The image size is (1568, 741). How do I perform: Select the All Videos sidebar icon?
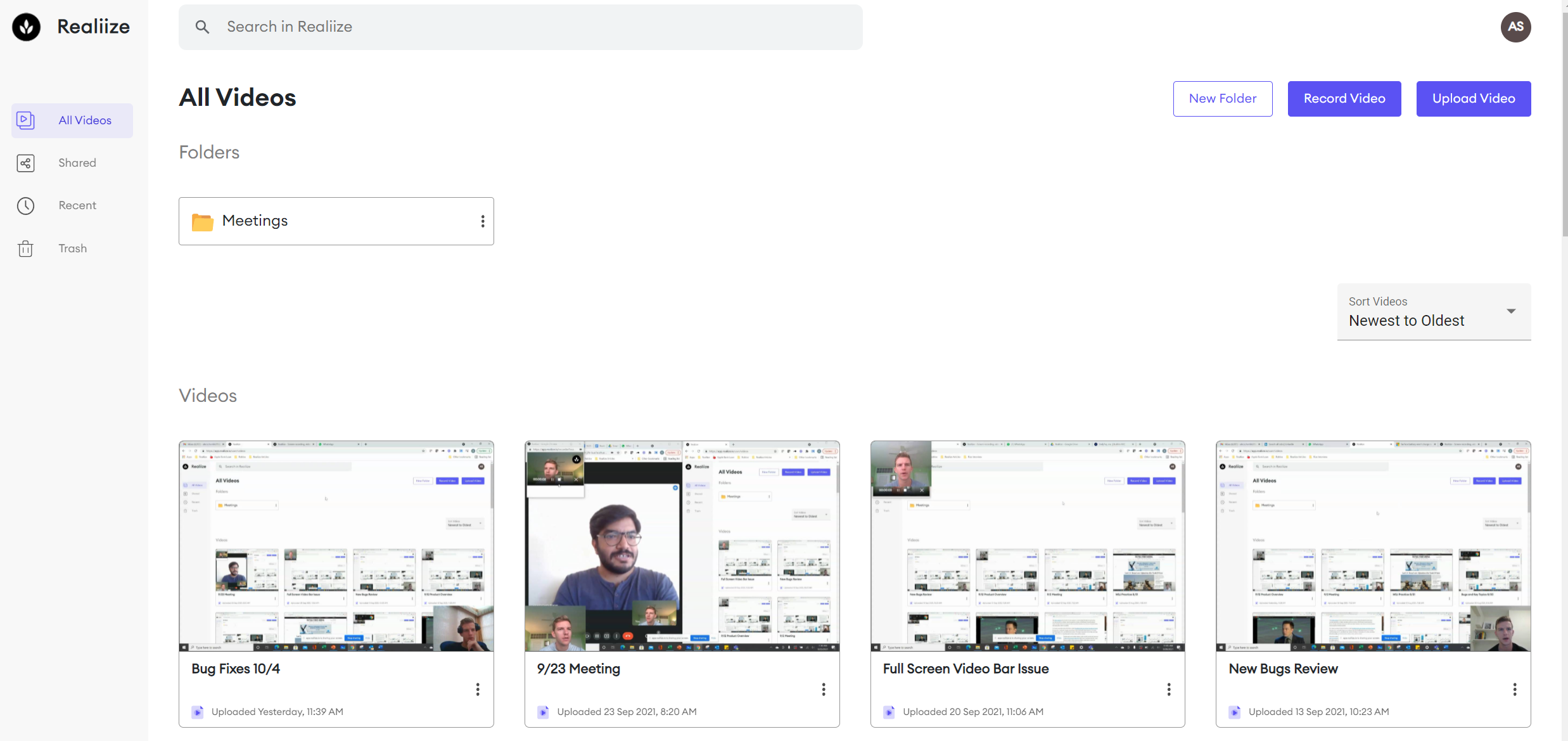25,120
